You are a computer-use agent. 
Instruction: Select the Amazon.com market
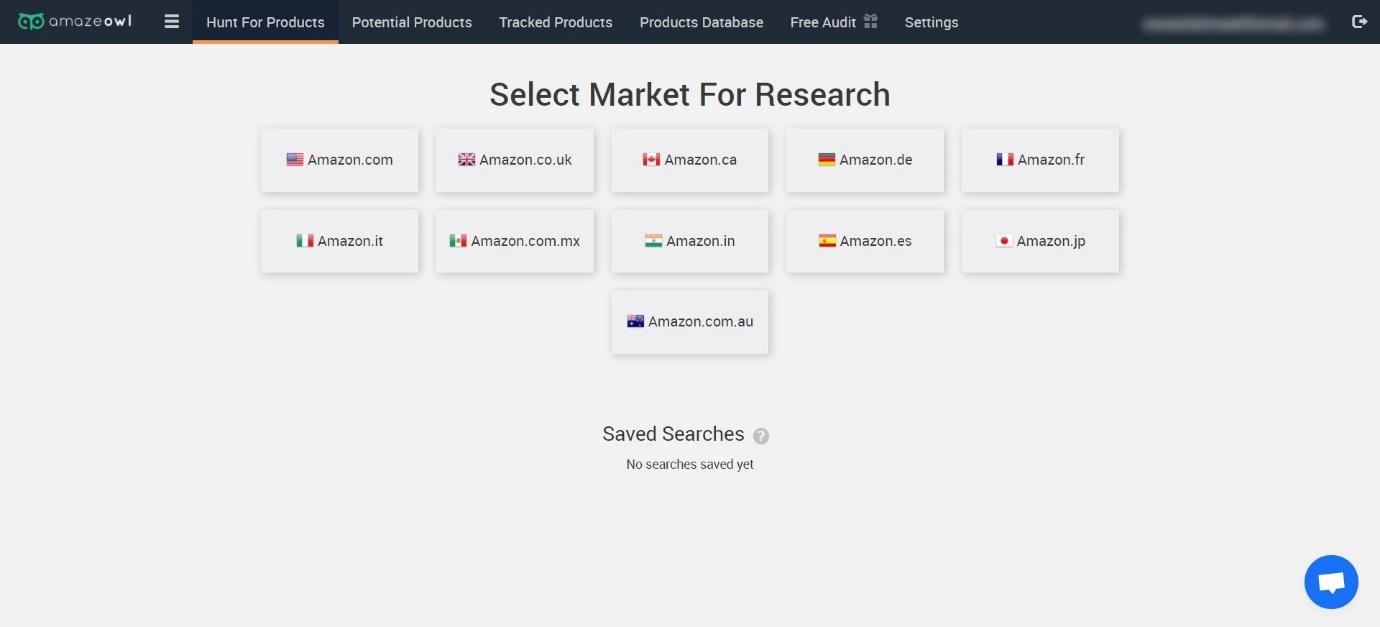pyautogui.click(x=339, y=160)
